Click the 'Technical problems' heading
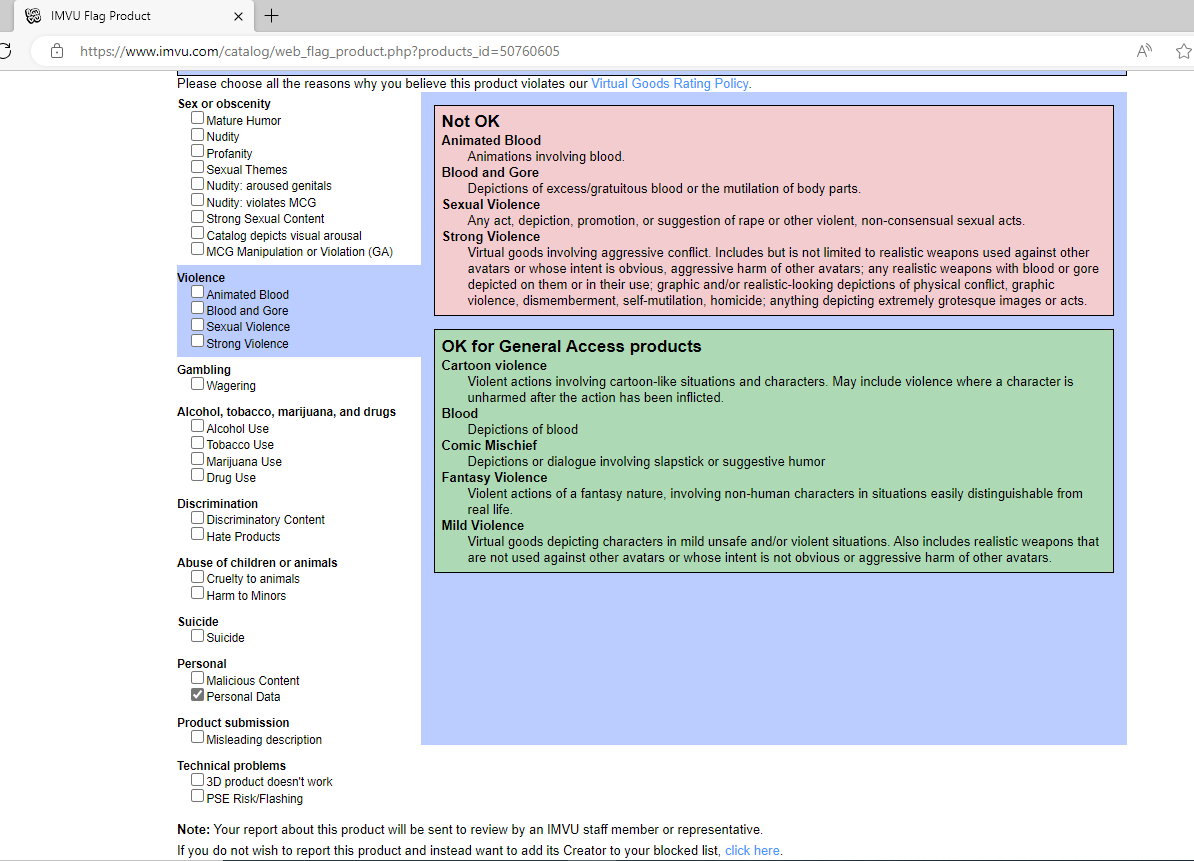This screenshot has width=1194, height=861. click(x=231, y=766)
